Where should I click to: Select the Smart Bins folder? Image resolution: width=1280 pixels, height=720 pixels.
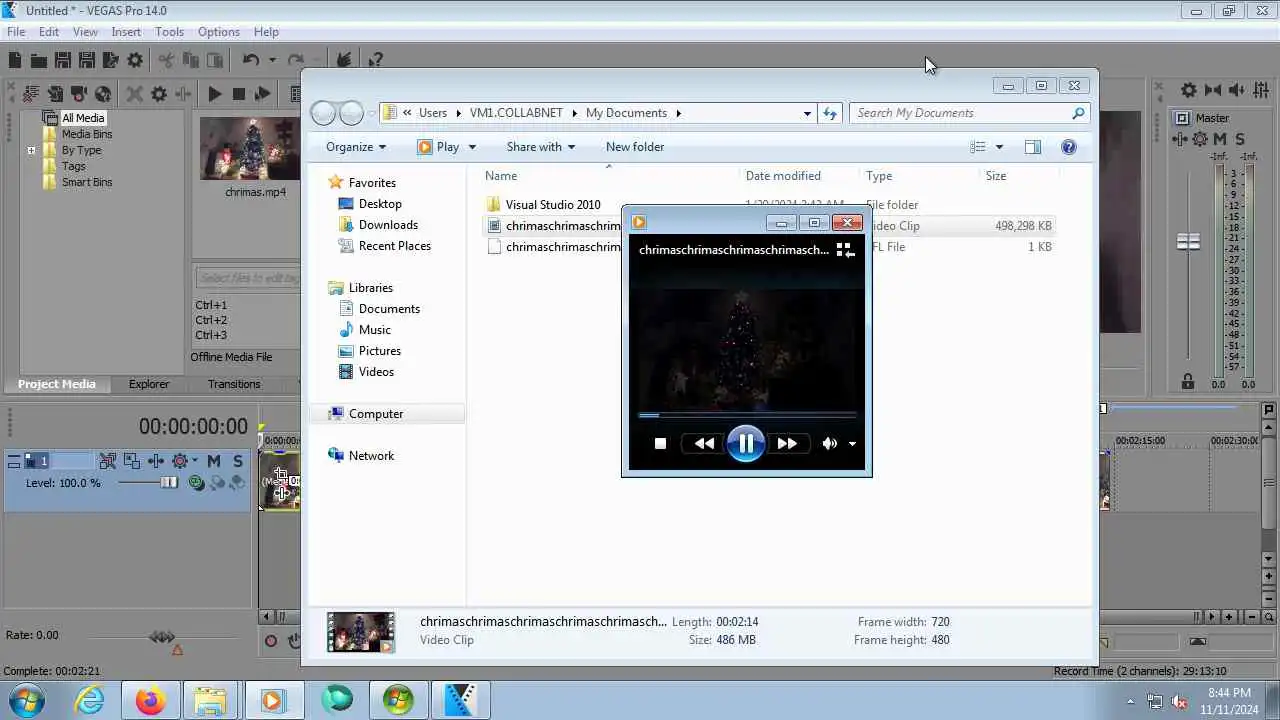87,182
